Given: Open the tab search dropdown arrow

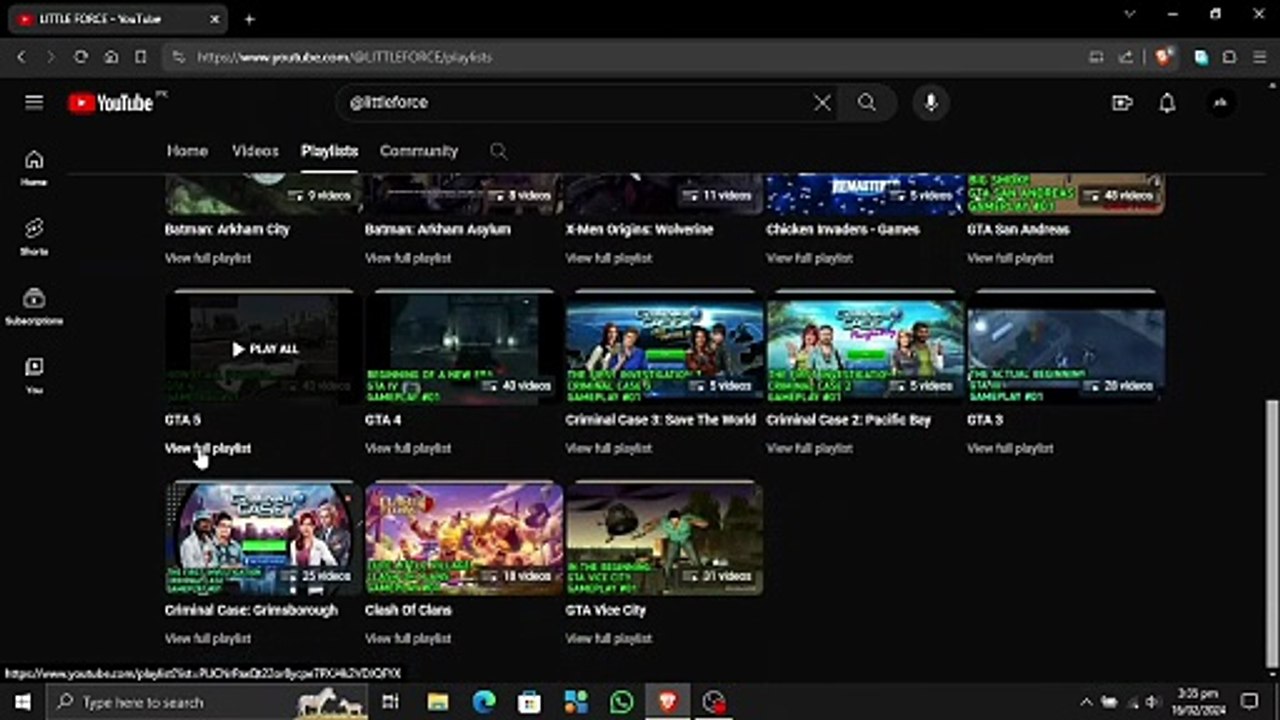Looking at the screenshot, I should (x=1130, y=14).
